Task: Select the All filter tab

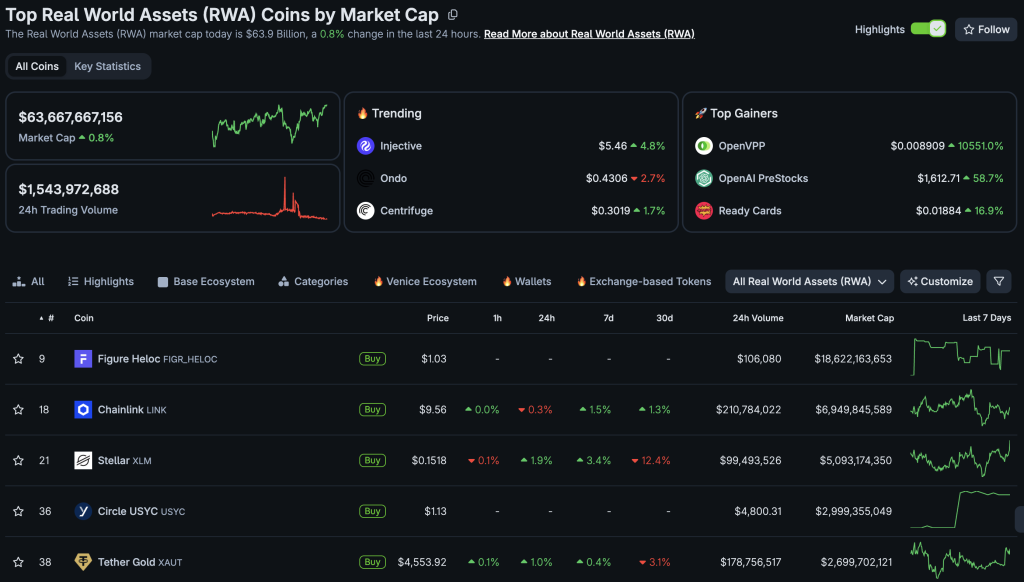Action: tap(29, 282)
